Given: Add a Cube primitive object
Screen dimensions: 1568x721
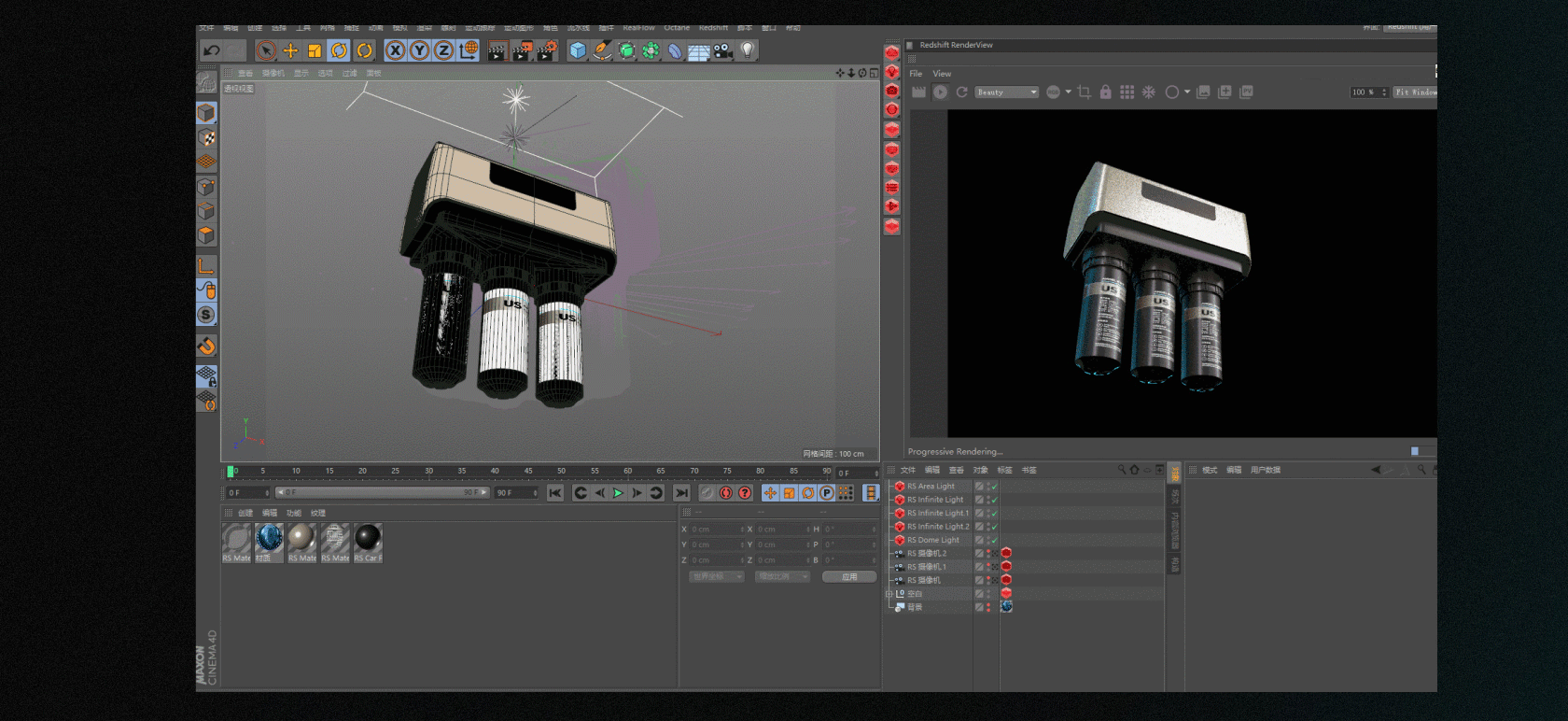Looking at the screenshot, I should (578, 50).
